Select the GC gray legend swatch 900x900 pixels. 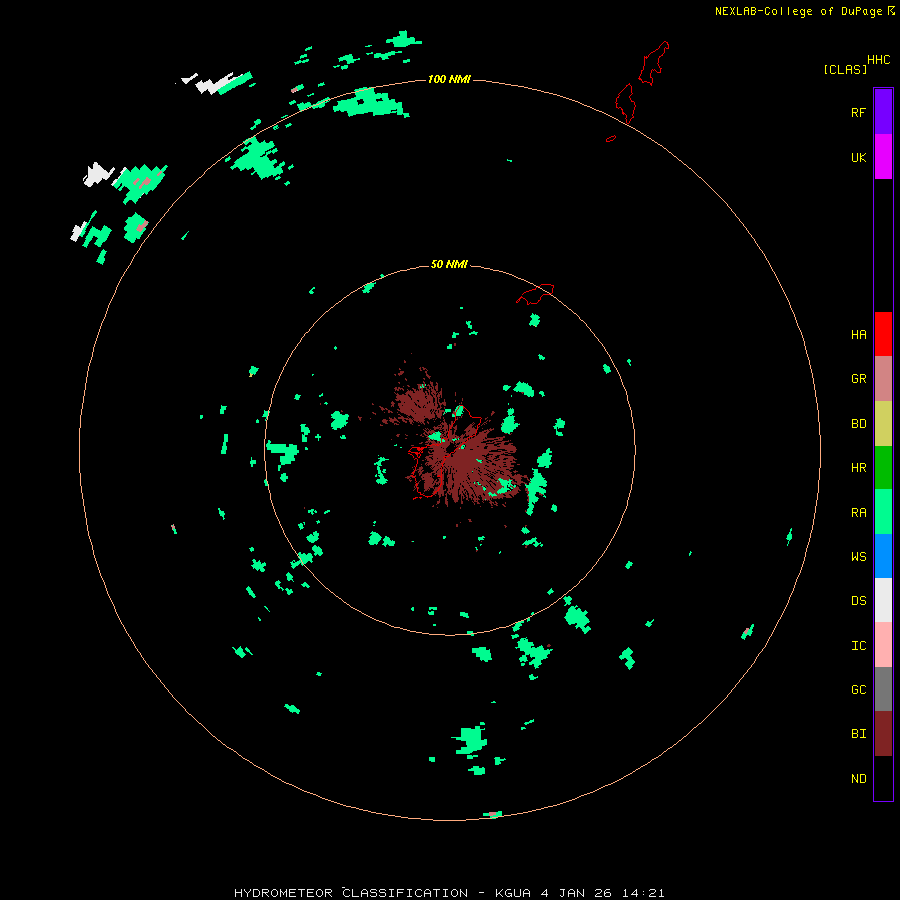pyautogui.click(x=883, y=689)
